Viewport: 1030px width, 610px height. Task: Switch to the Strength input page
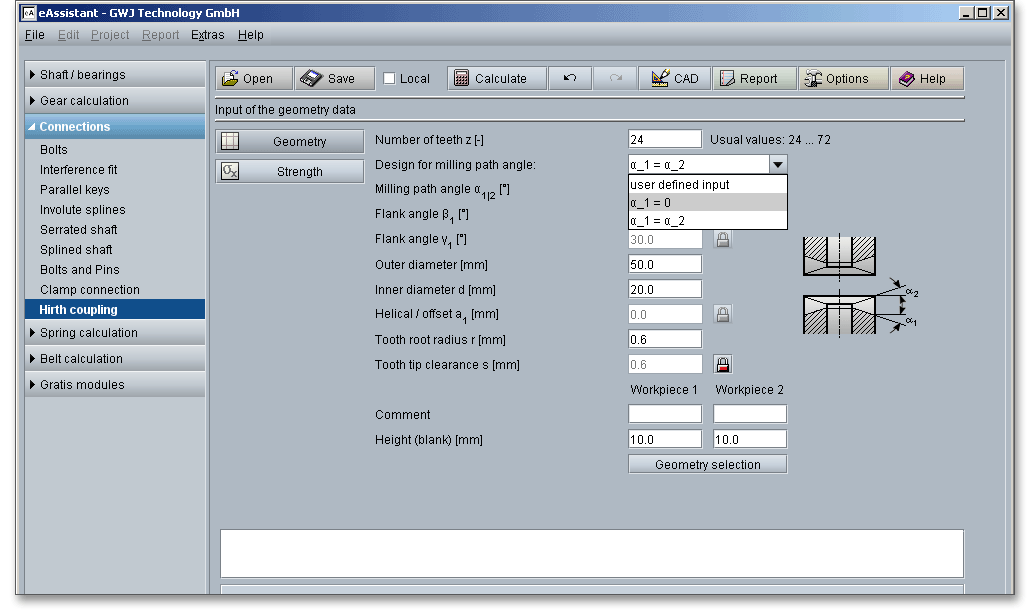pyautogui.click(x=290, y=172)
